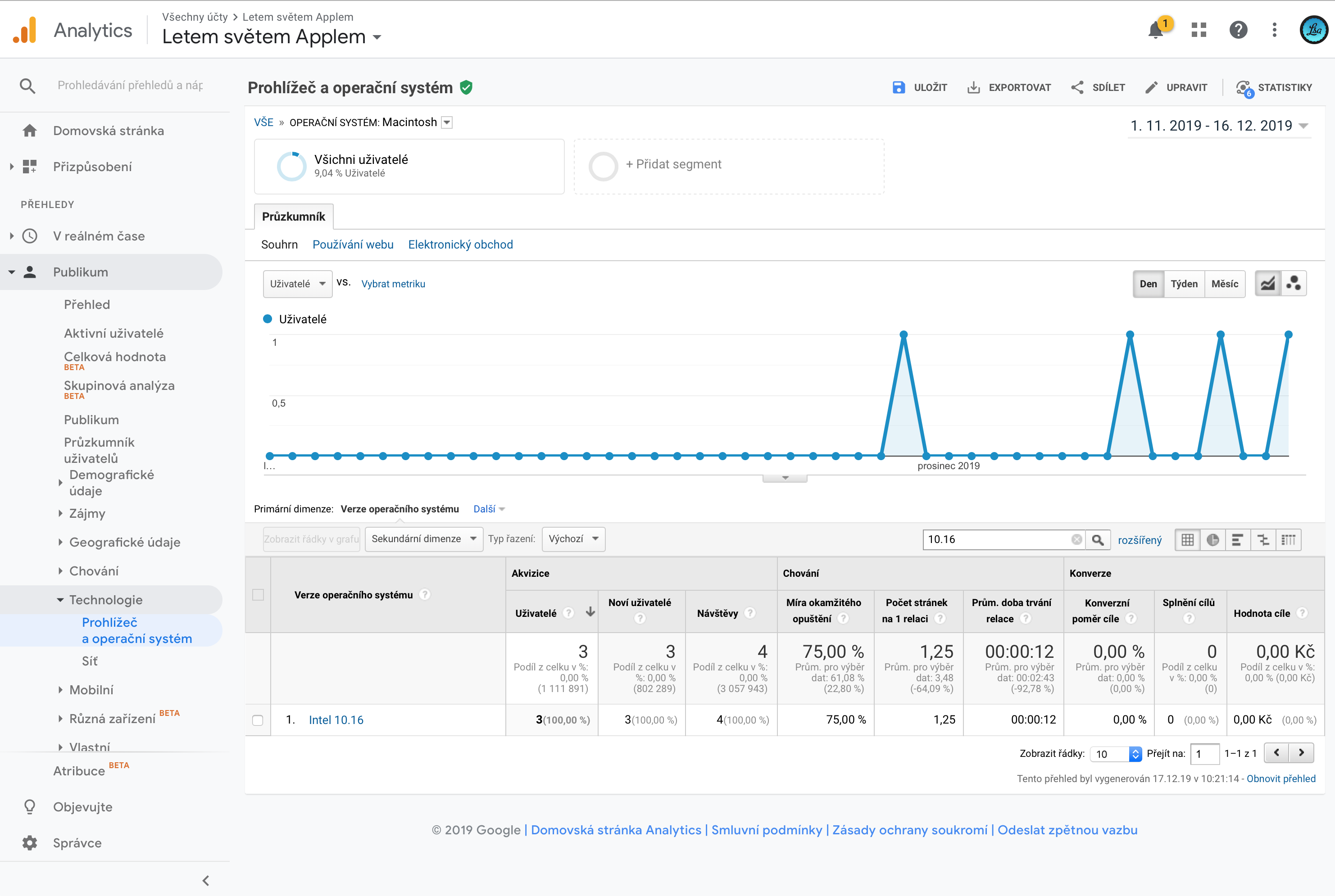
Task: Click the Dec 1 peak data point on the chart
Action: pyautogui.click(x=904, y=334)
